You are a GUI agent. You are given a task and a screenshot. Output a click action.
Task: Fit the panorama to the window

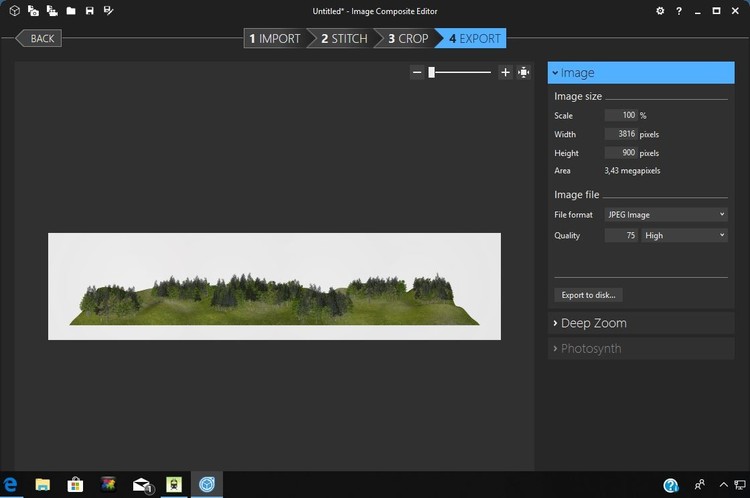[523, 72]
